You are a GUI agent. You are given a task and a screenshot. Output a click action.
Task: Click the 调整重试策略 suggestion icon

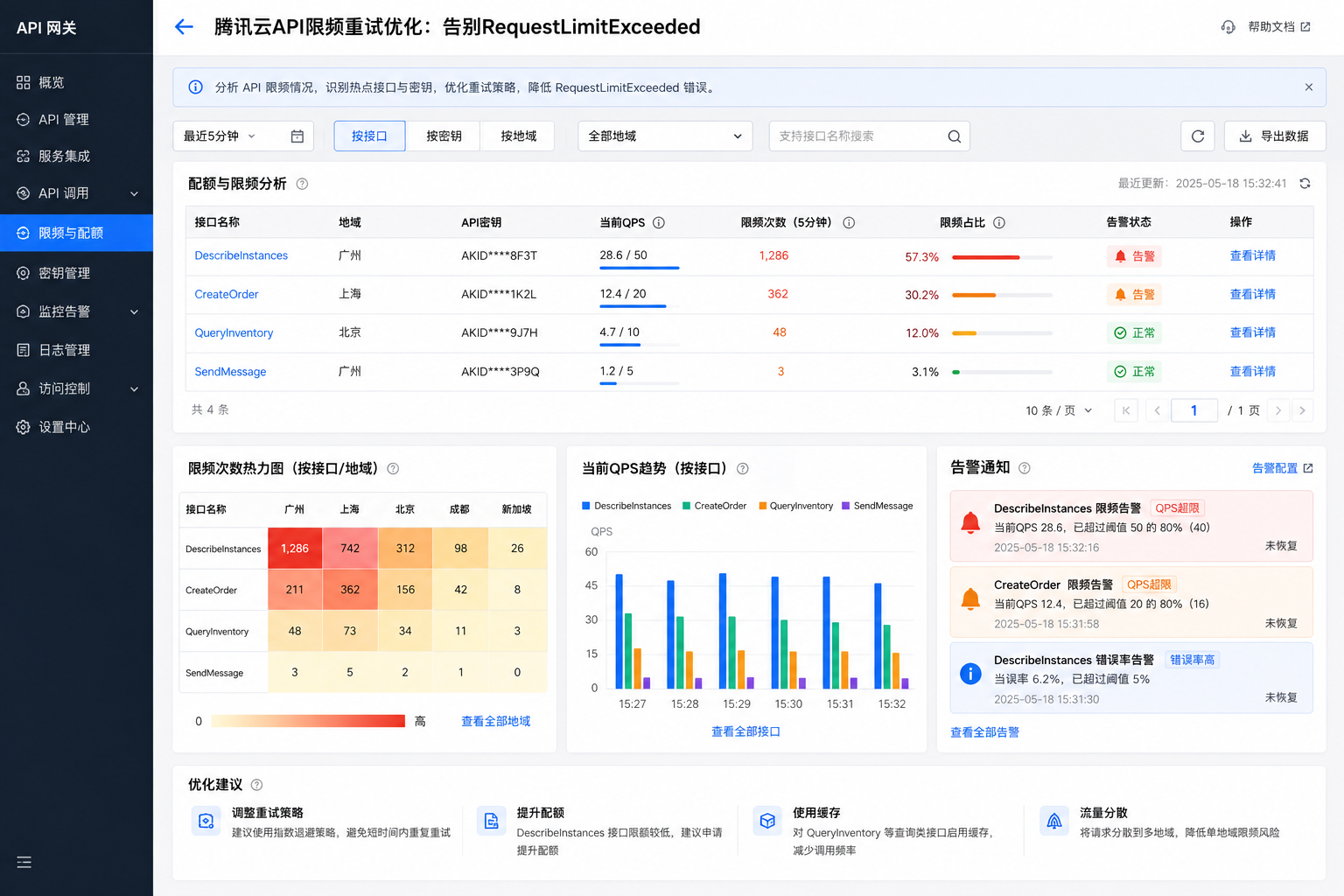[x=206, y=821]
